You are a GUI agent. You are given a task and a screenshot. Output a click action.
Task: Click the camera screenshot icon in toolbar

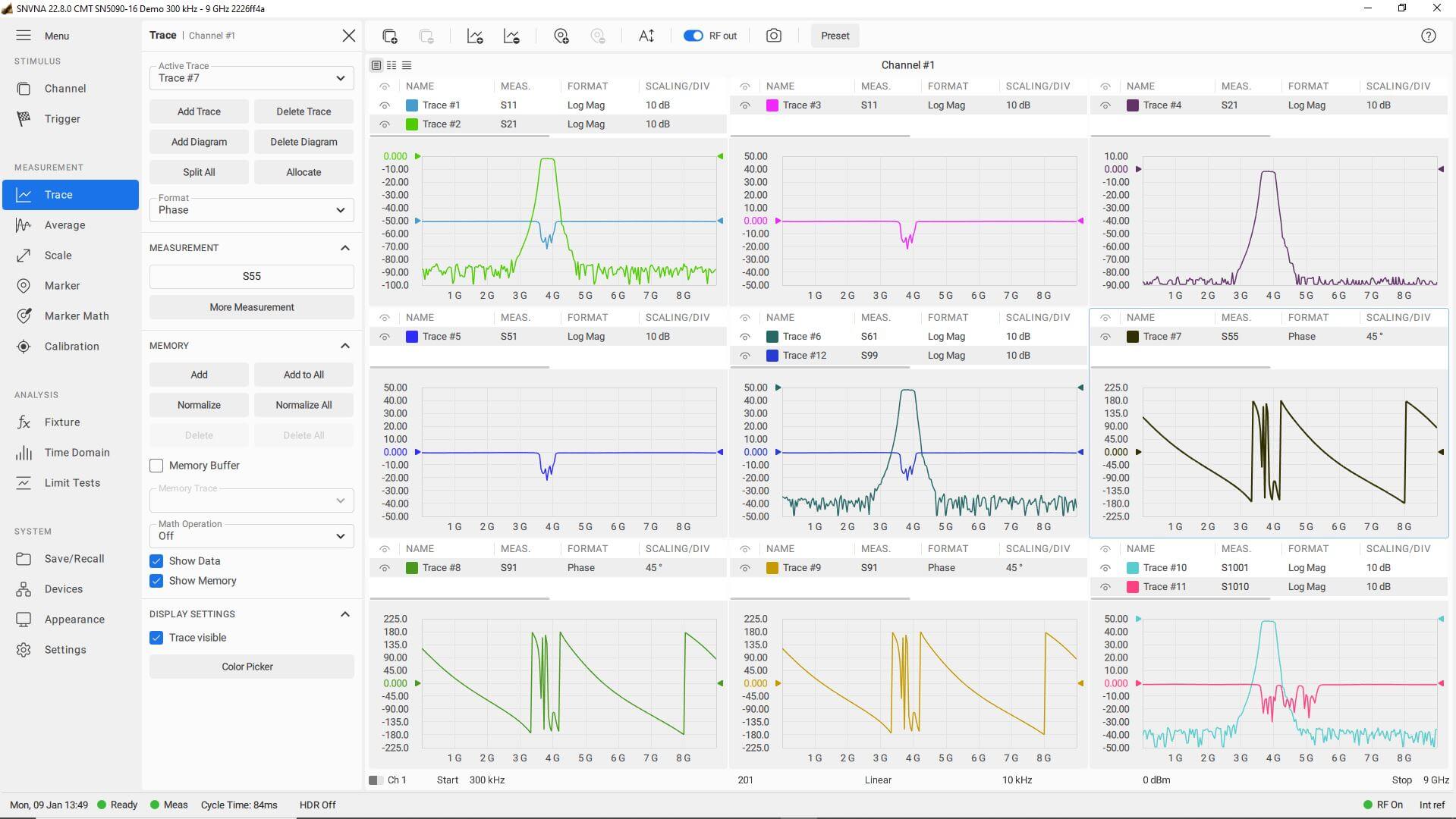(773, 35)
